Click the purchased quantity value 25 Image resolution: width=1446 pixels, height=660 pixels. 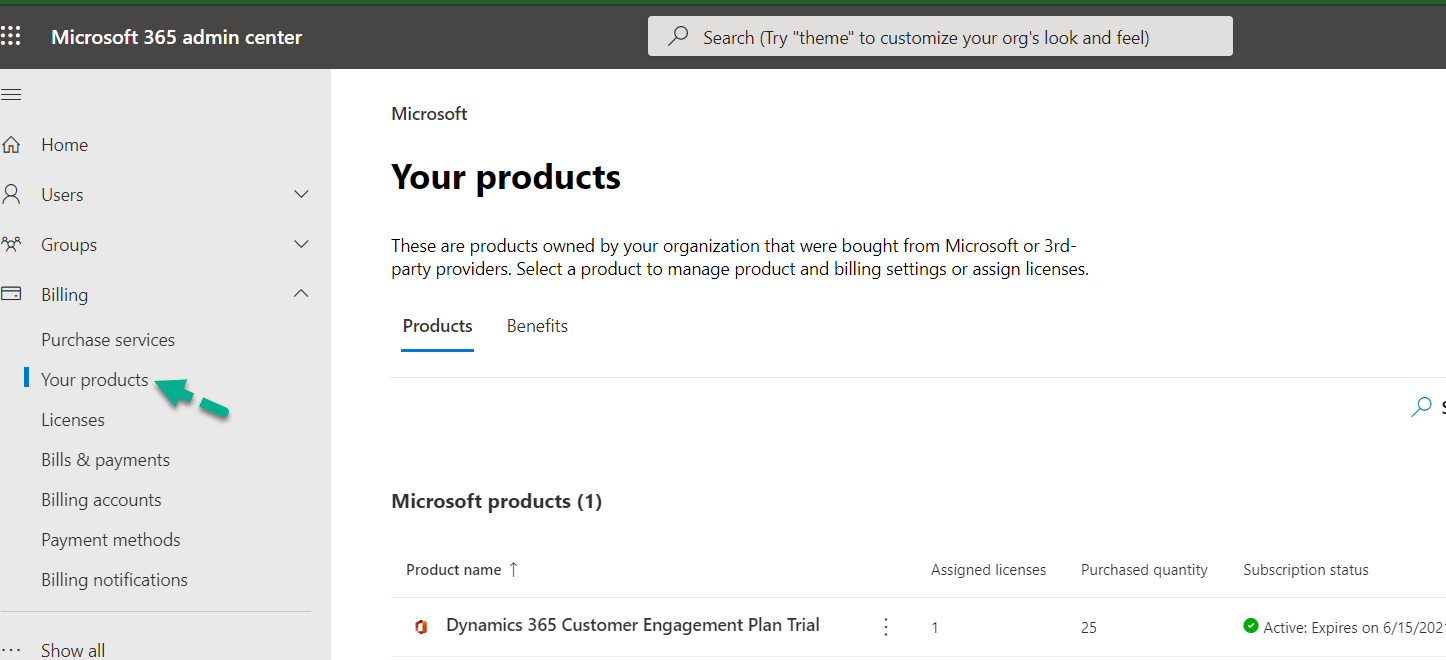click(x=1089, y=628)
